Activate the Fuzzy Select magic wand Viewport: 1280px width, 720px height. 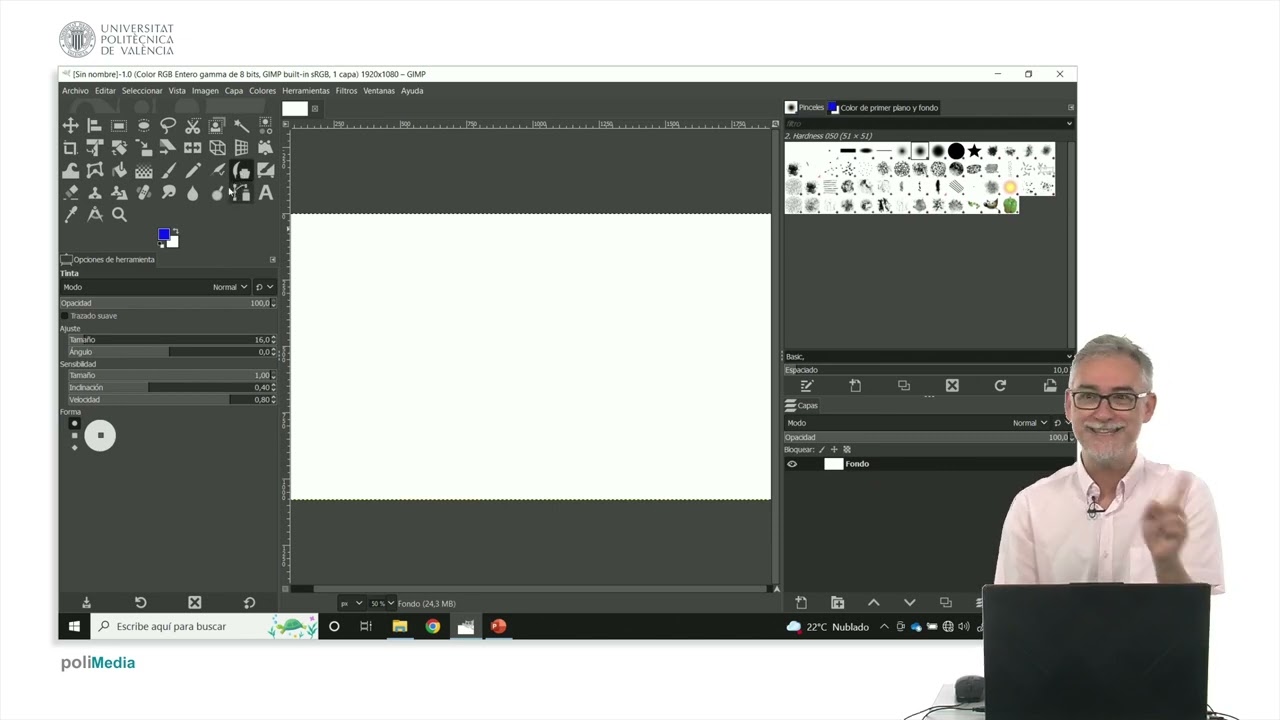242,126
